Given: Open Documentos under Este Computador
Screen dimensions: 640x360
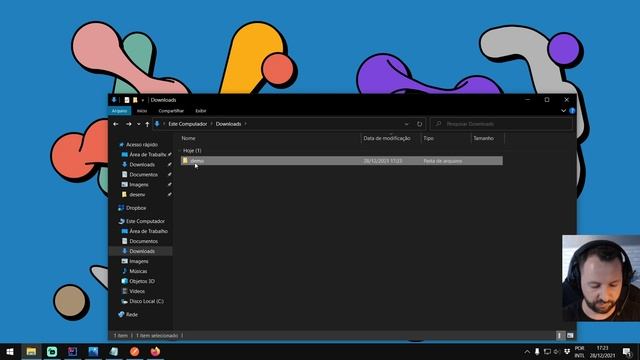Looking at the screenshot, I should pyautogui.click(x=143, y=241).
